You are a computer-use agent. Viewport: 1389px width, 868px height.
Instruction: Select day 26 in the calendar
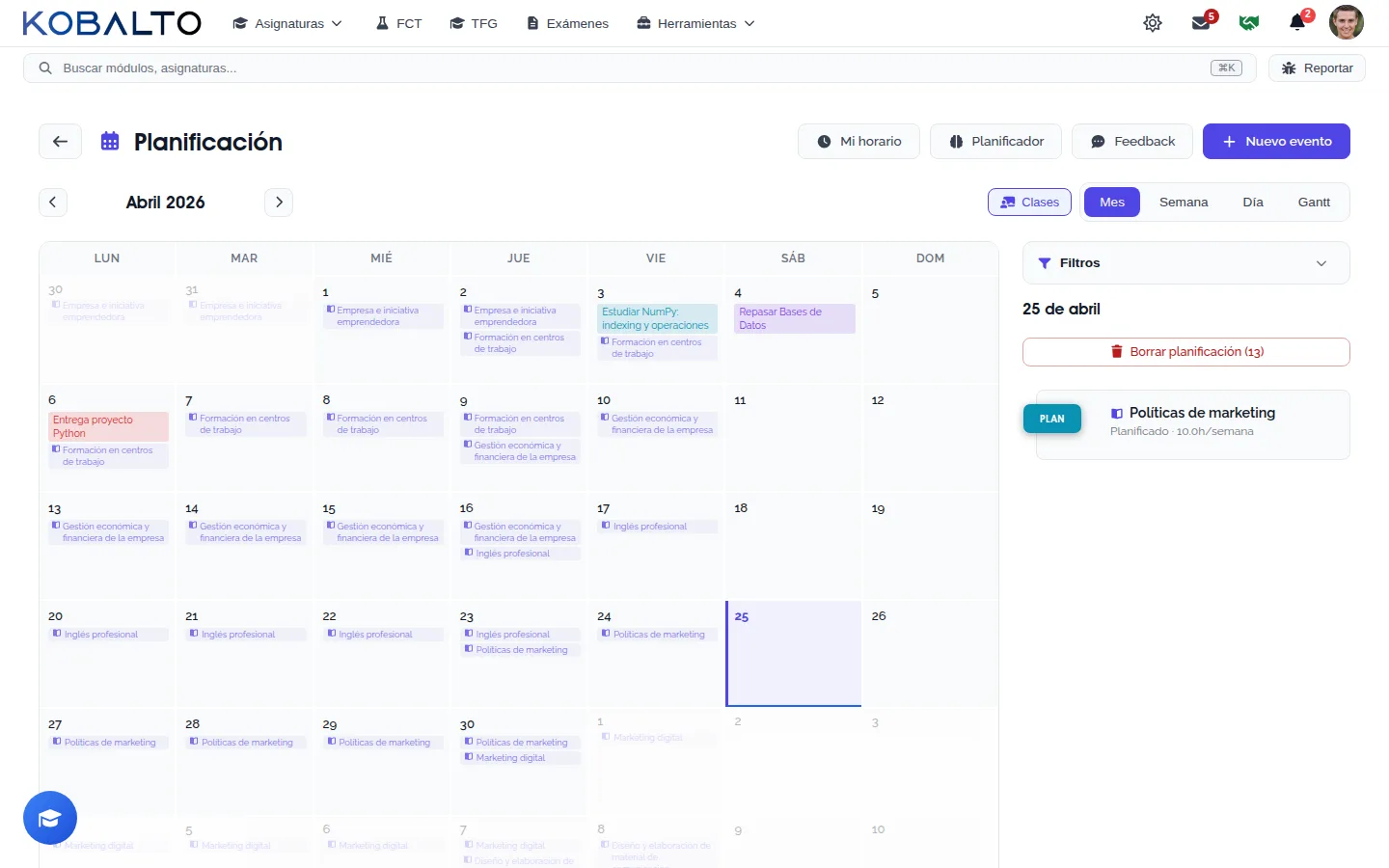click(x=930, y=654)
